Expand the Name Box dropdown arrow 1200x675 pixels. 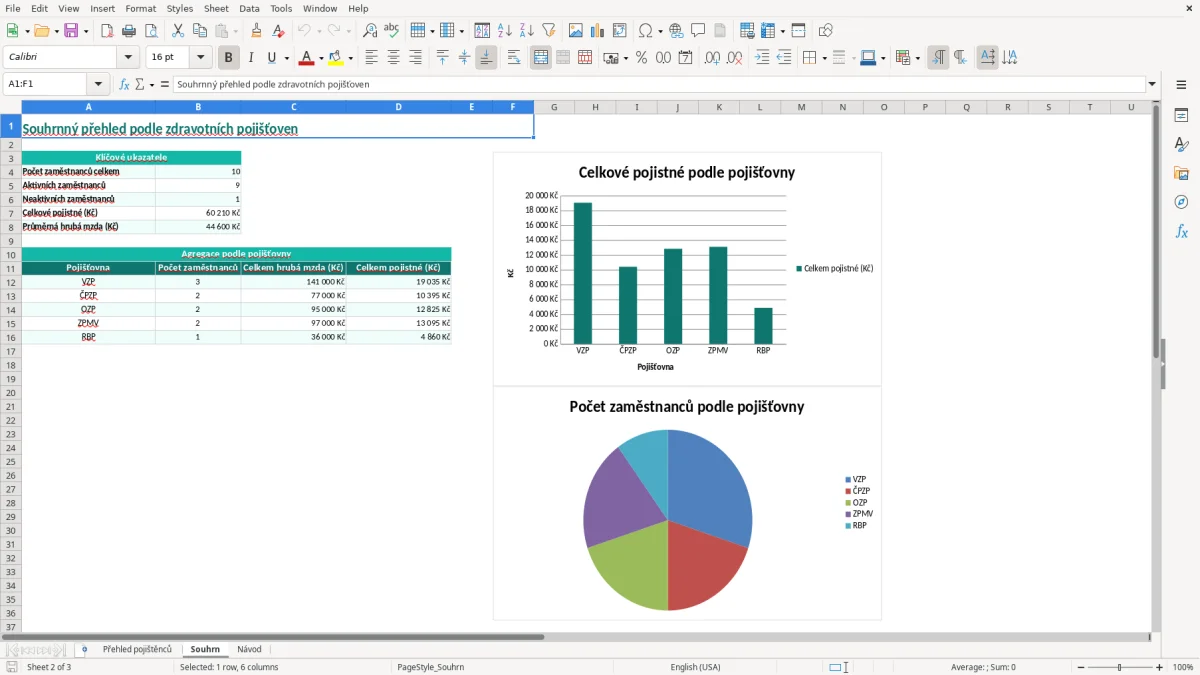point(97,84)
